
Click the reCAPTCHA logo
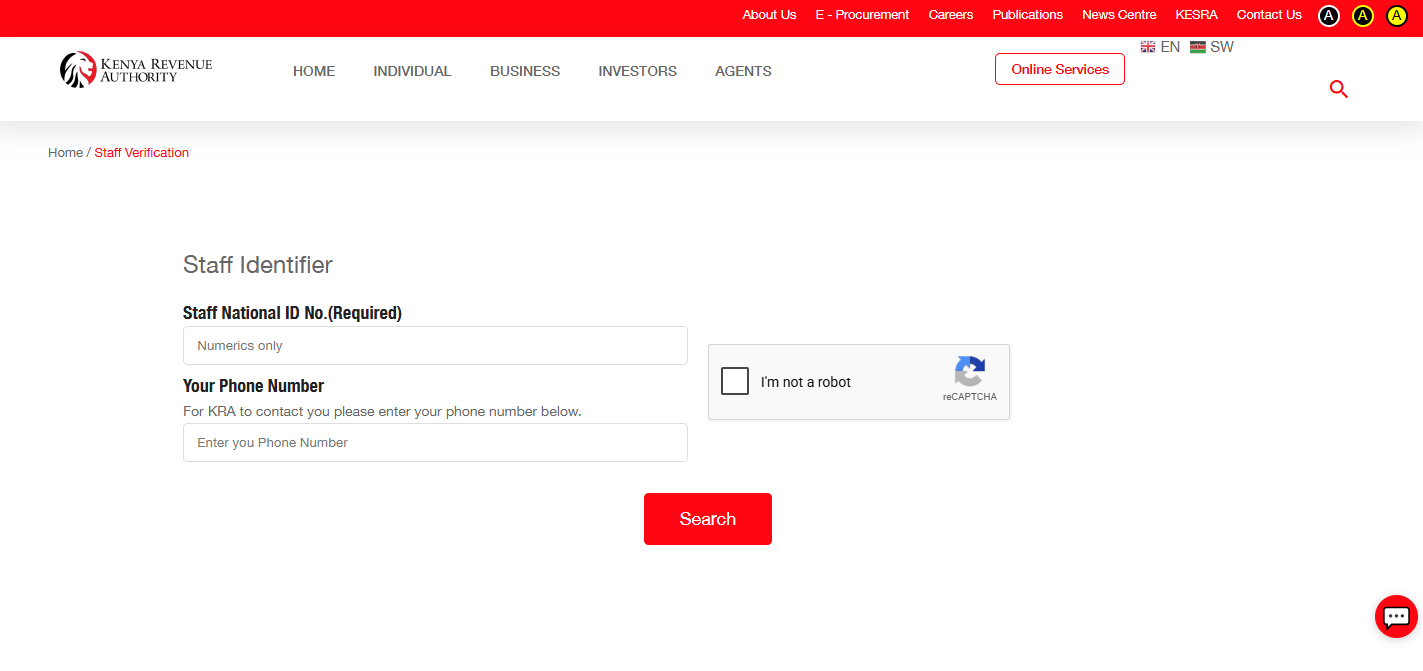(970, 371)
